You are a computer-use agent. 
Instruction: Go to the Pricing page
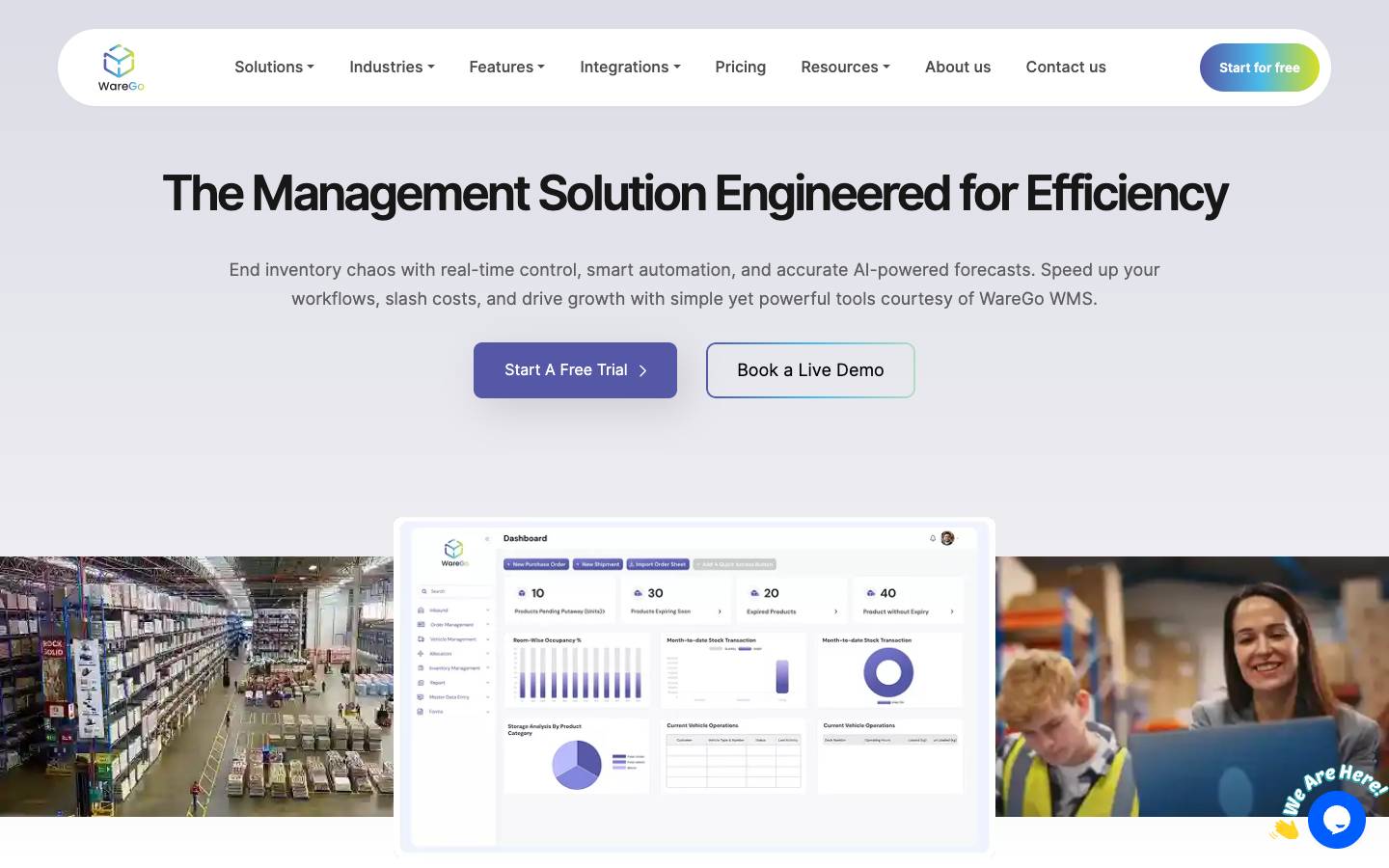[x=741, y=68]
